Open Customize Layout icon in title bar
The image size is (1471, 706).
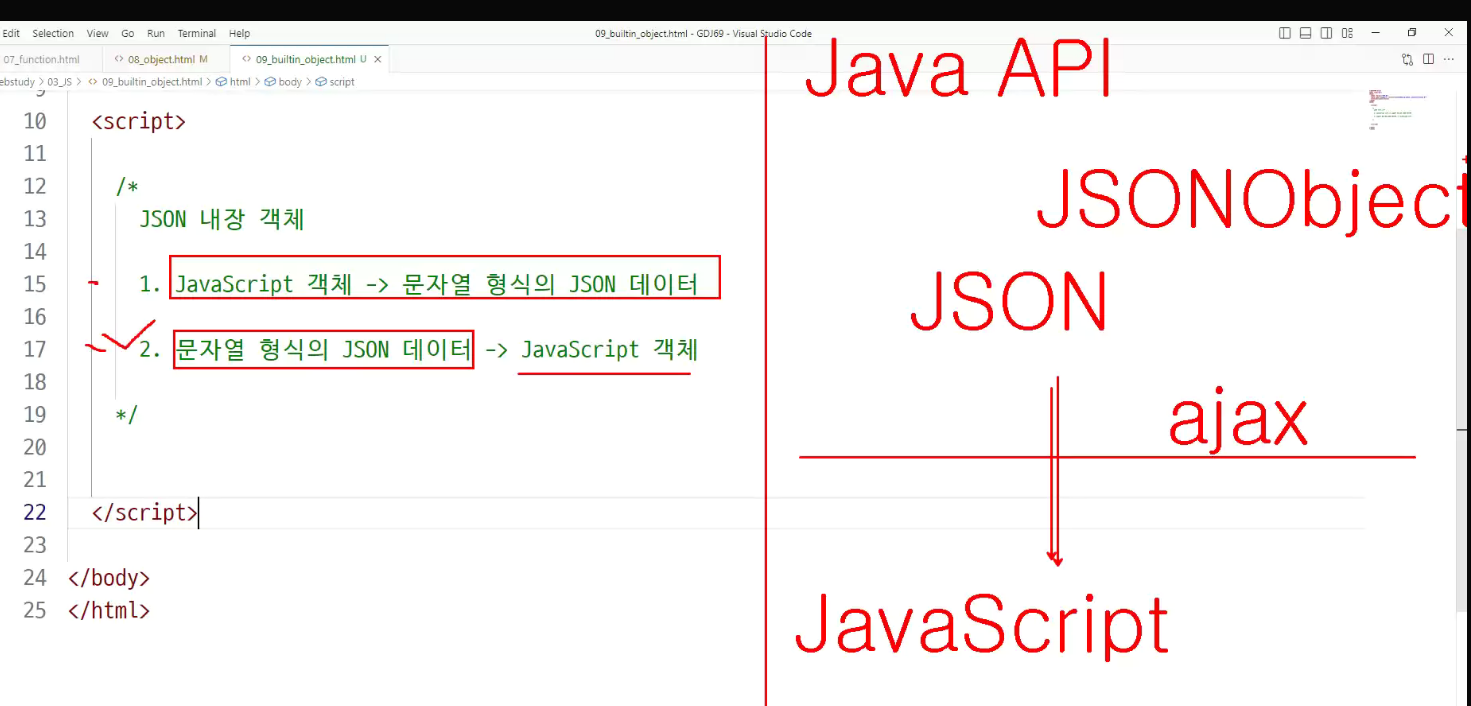1347,33
